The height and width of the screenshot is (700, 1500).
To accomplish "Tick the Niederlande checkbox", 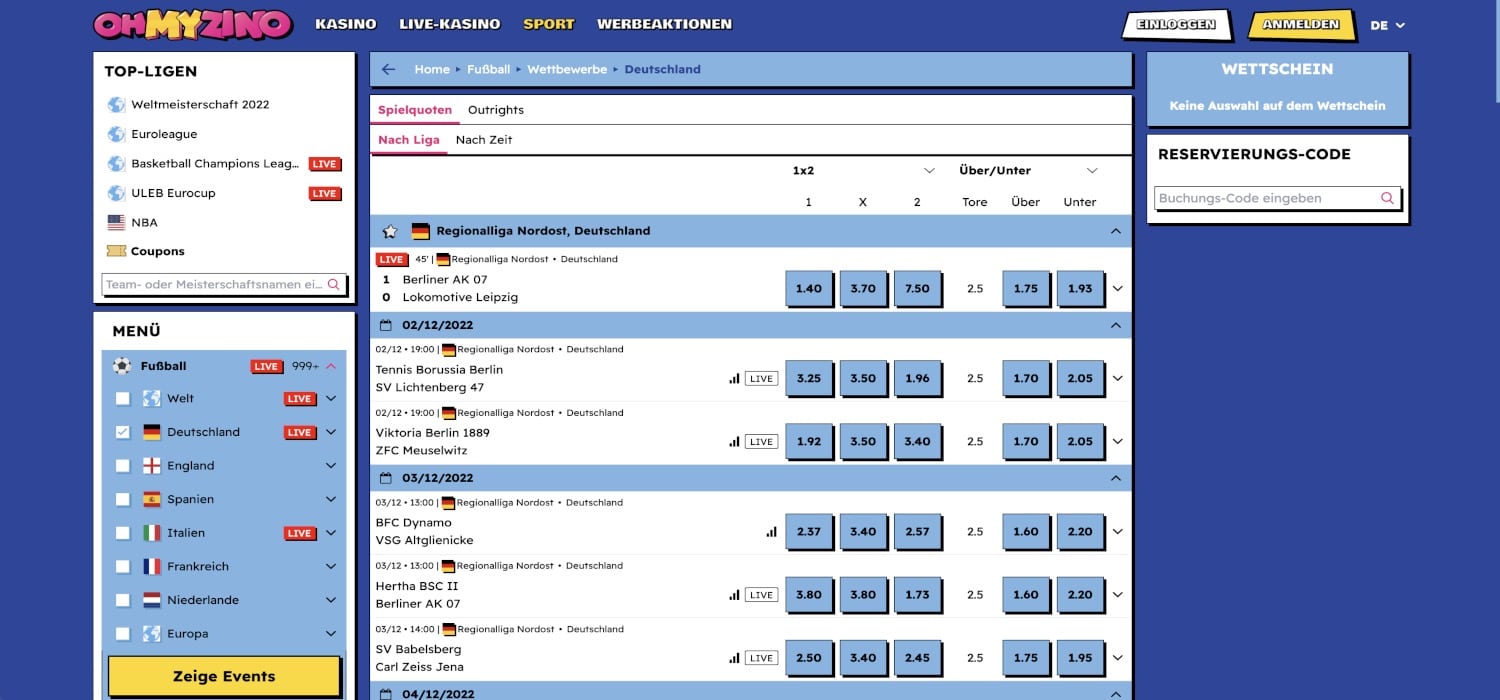I will pyautogui.click(x=122, y=600).
